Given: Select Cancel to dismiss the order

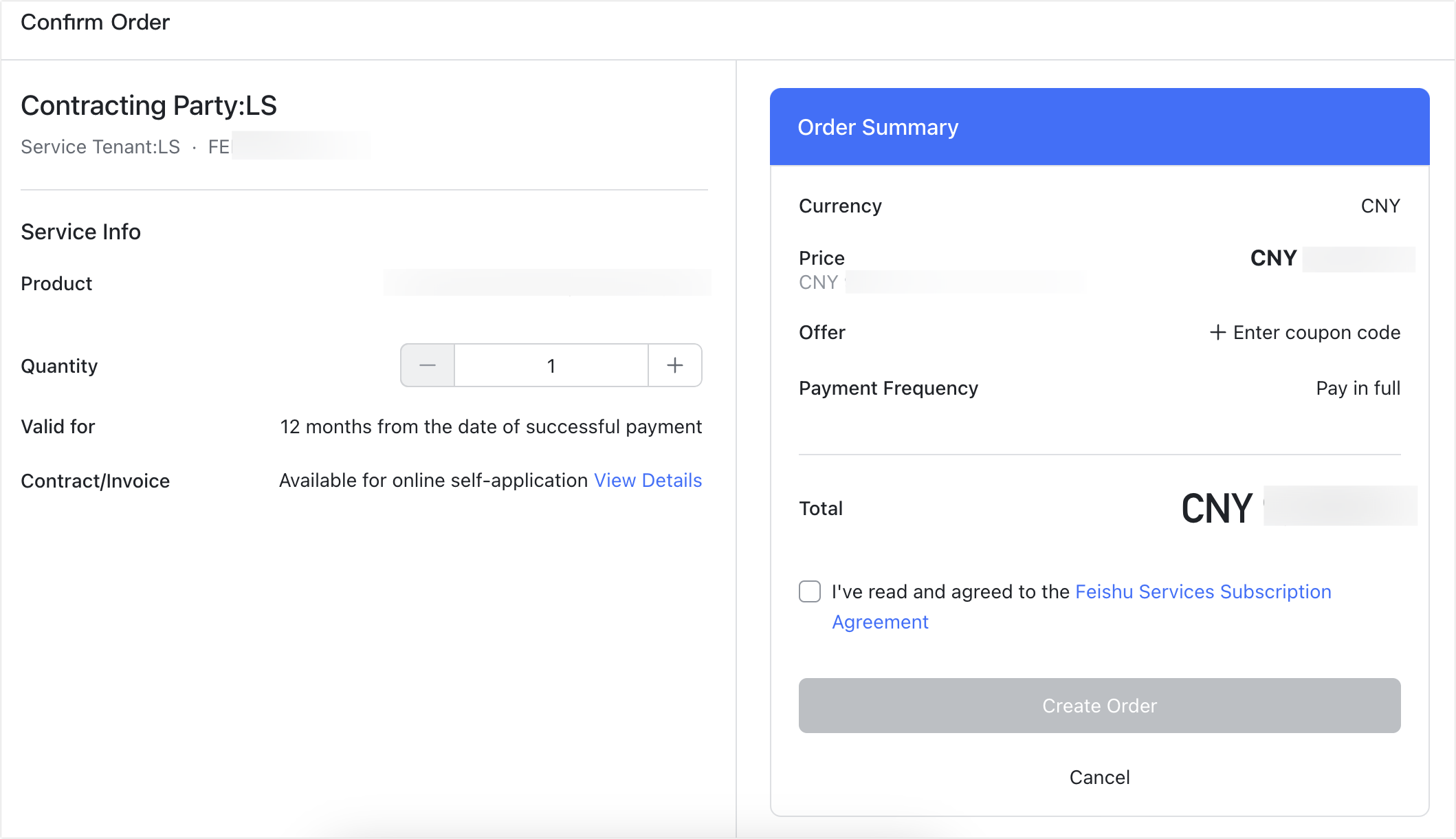Looking at the screenshot, I should coord(1099,777).
